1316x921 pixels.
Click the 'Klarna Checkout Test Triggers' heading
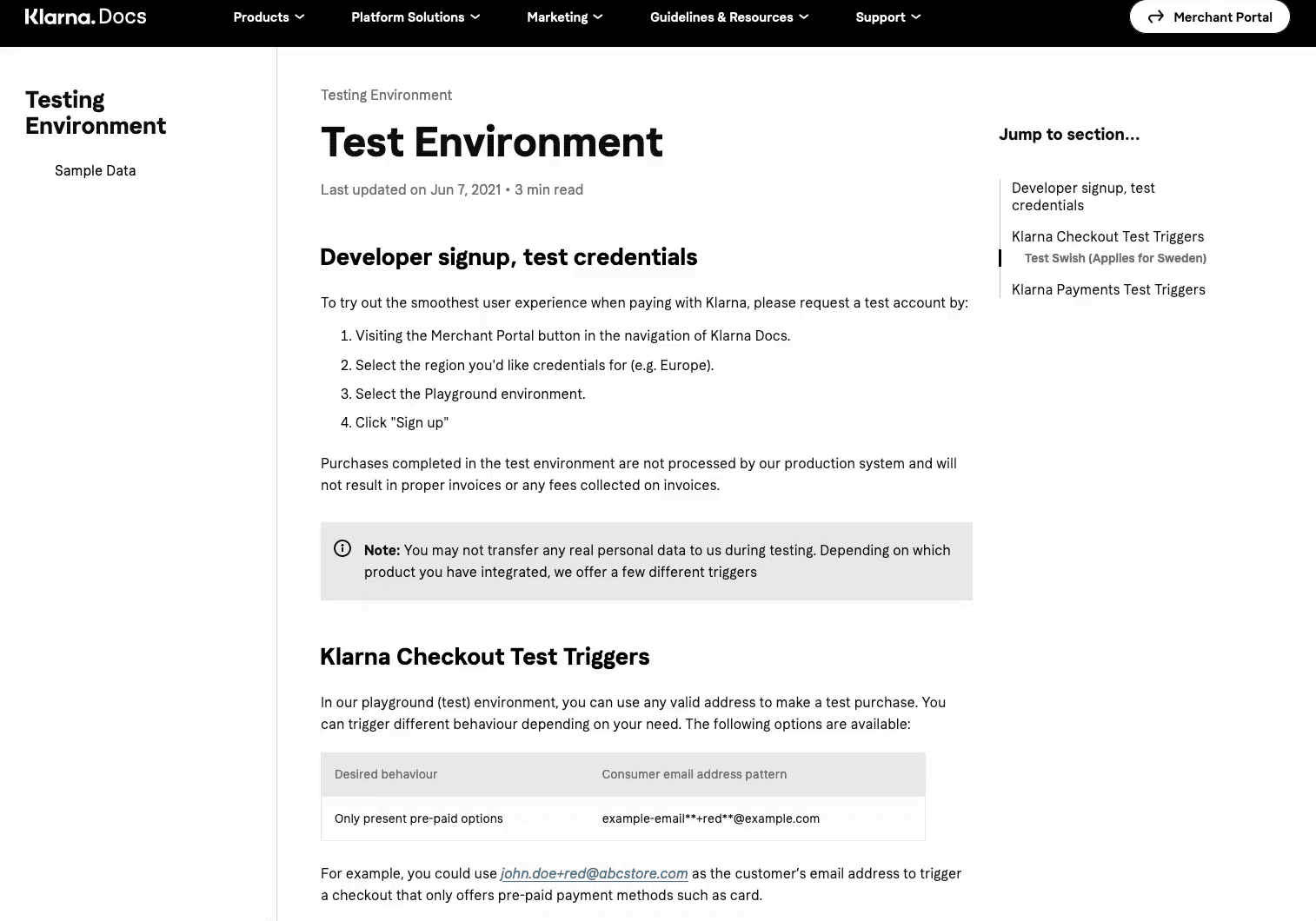coord(485,656)
